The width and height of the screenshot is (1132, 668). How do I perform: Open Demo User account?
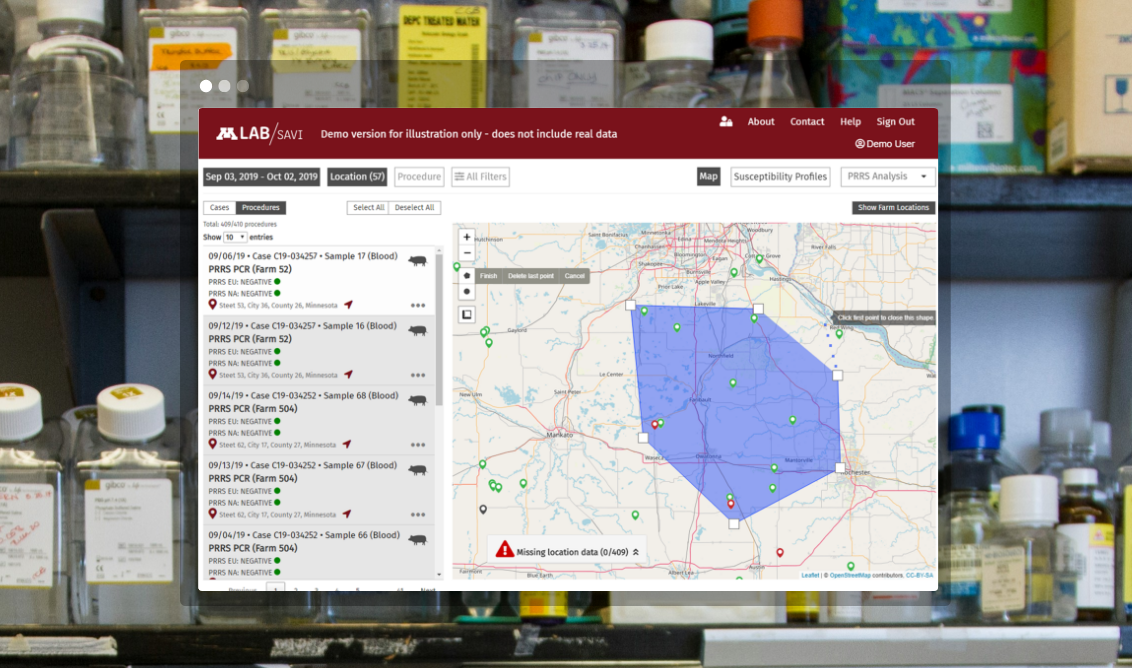click(885, 144)
